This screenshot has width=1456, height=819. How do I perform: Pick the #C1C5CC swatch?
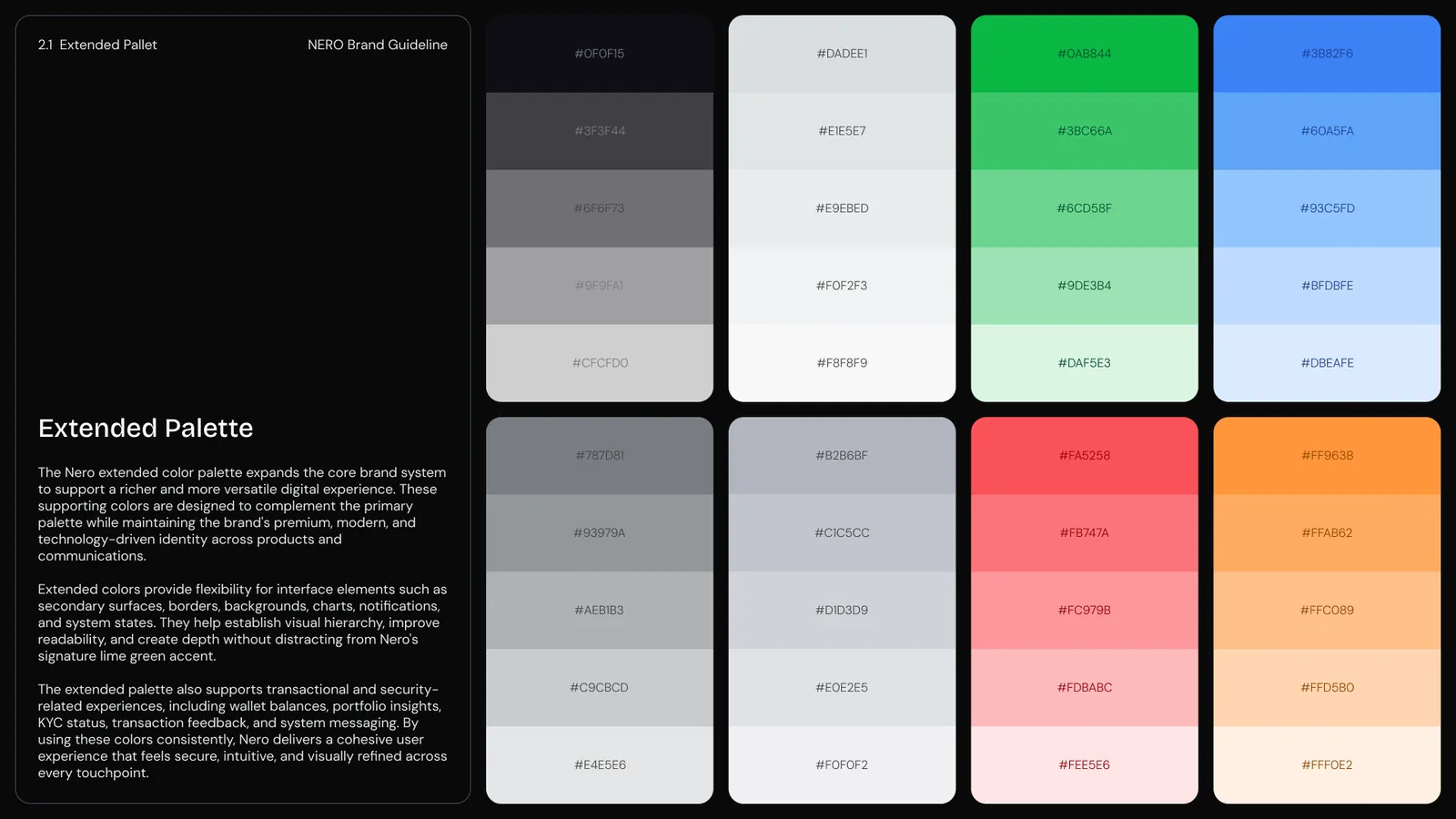pos(842,533)
